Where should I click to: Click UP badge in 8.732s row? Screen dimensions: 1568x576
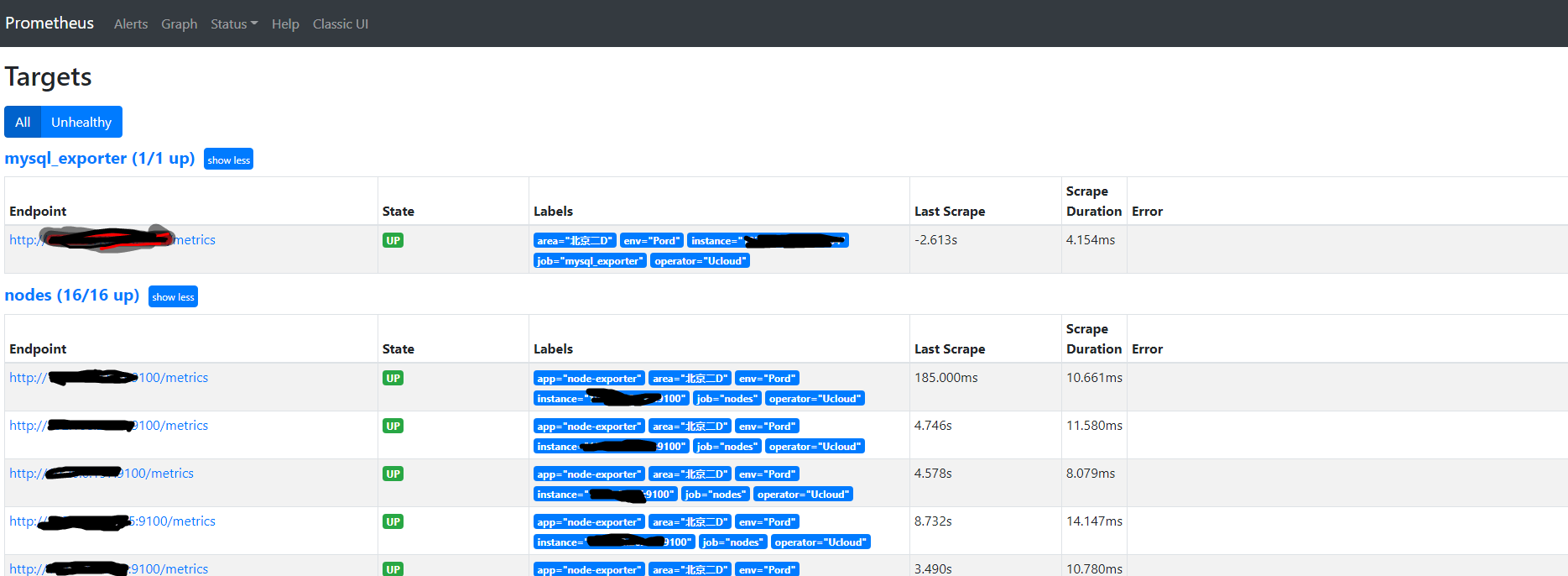(x=393, y=521)
